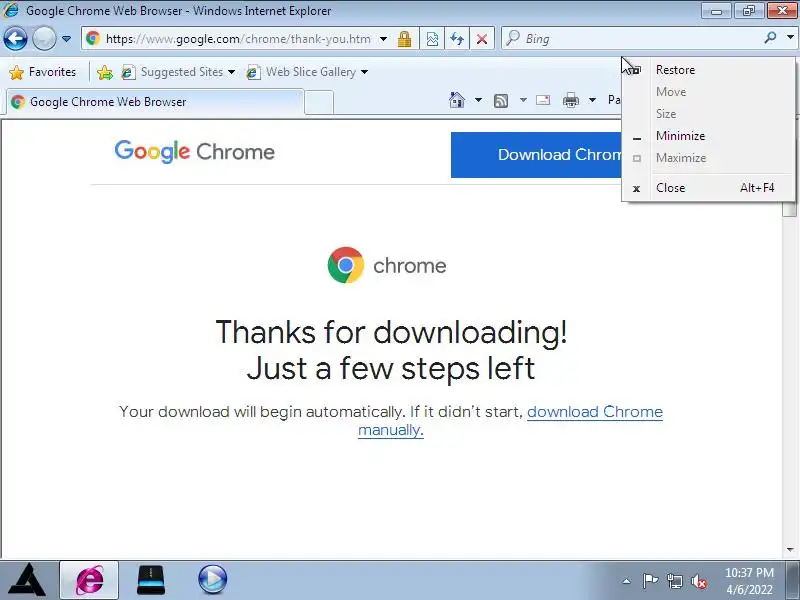Click the taskbar clock 10:37 PM

[749, 573]
